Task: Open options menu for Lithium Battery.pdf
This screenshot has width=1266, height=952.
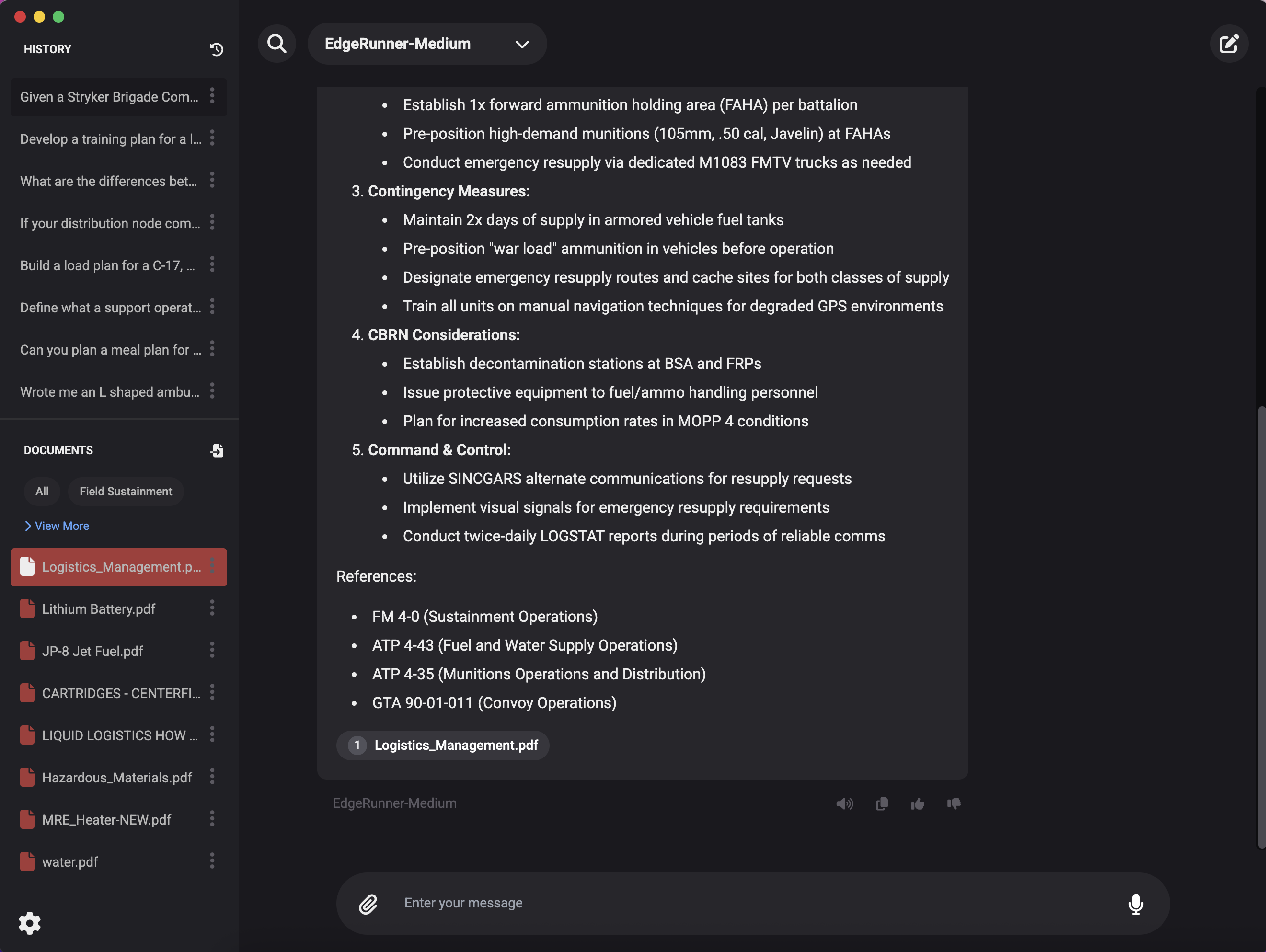Action: point(212,608)
